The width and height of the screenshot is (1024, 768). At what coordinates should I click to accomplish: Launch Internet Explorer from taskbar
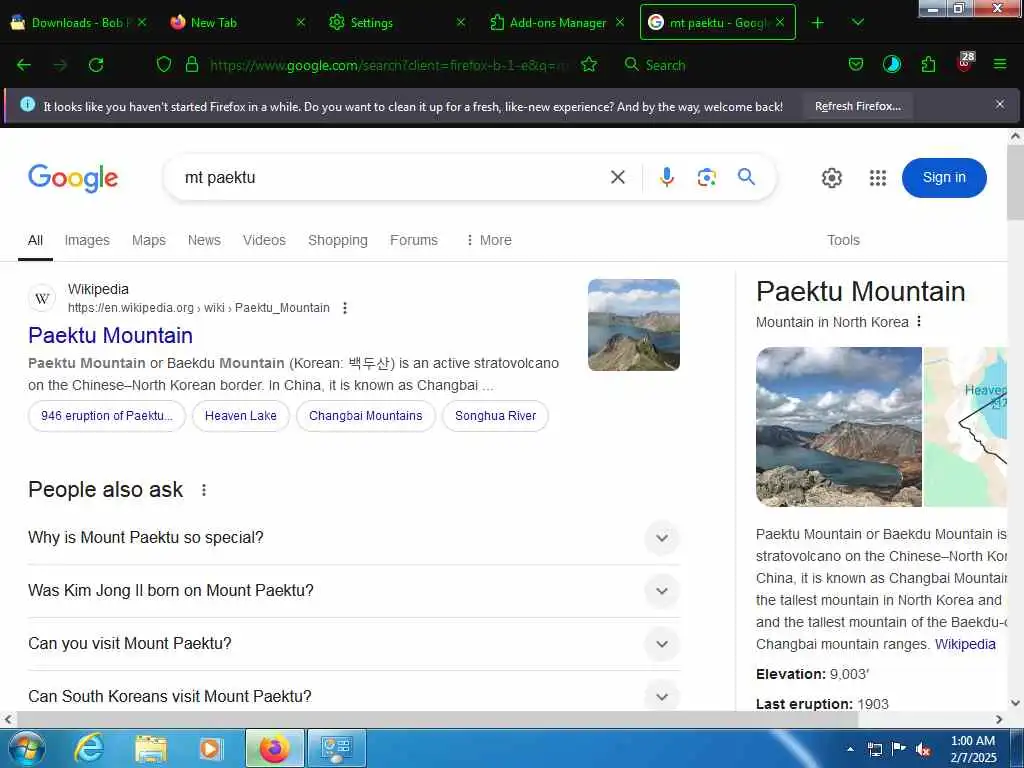(88, 748)
